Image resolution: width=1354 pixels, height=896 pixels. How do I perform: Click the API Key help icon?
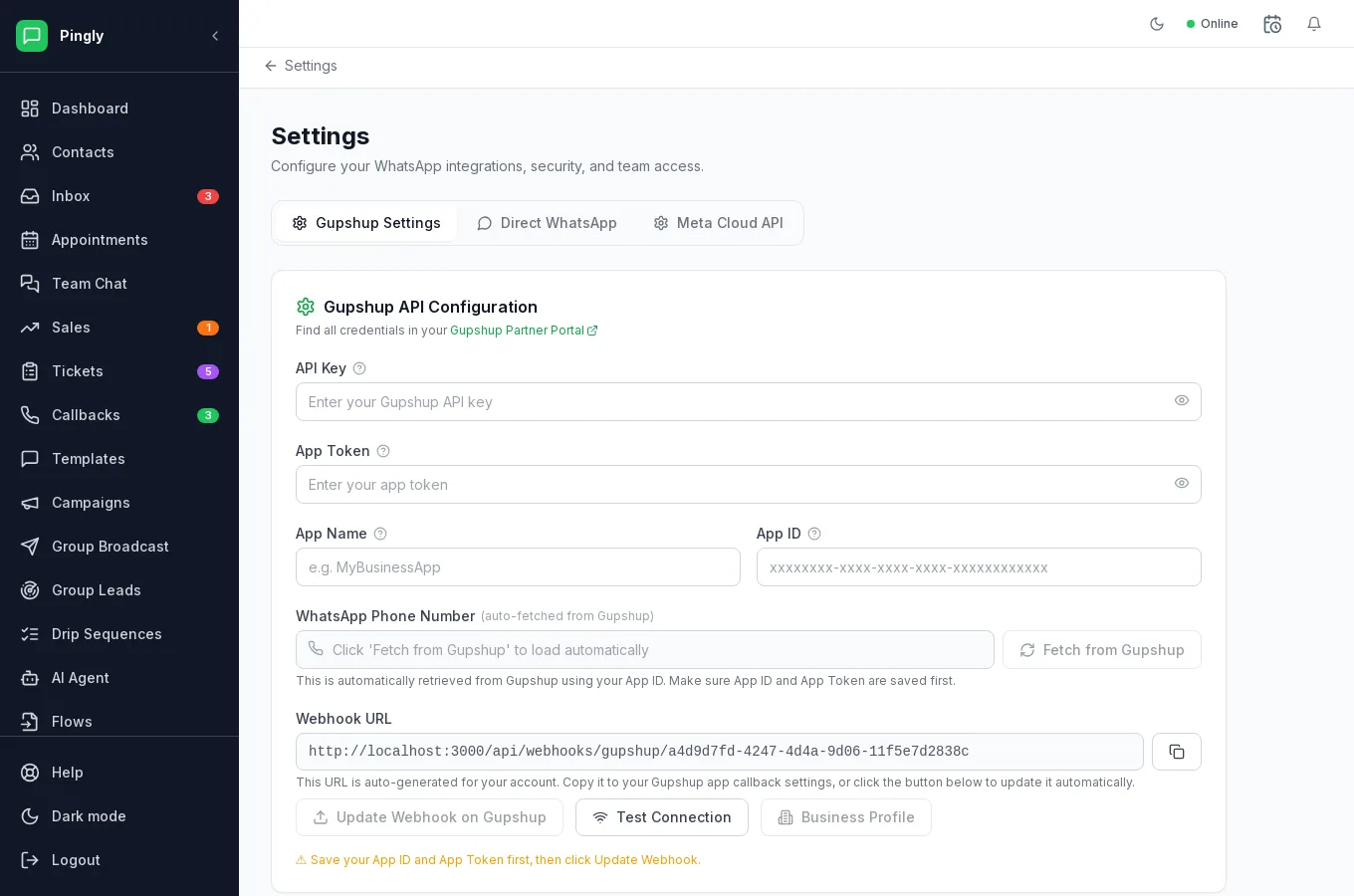[359, 368]
